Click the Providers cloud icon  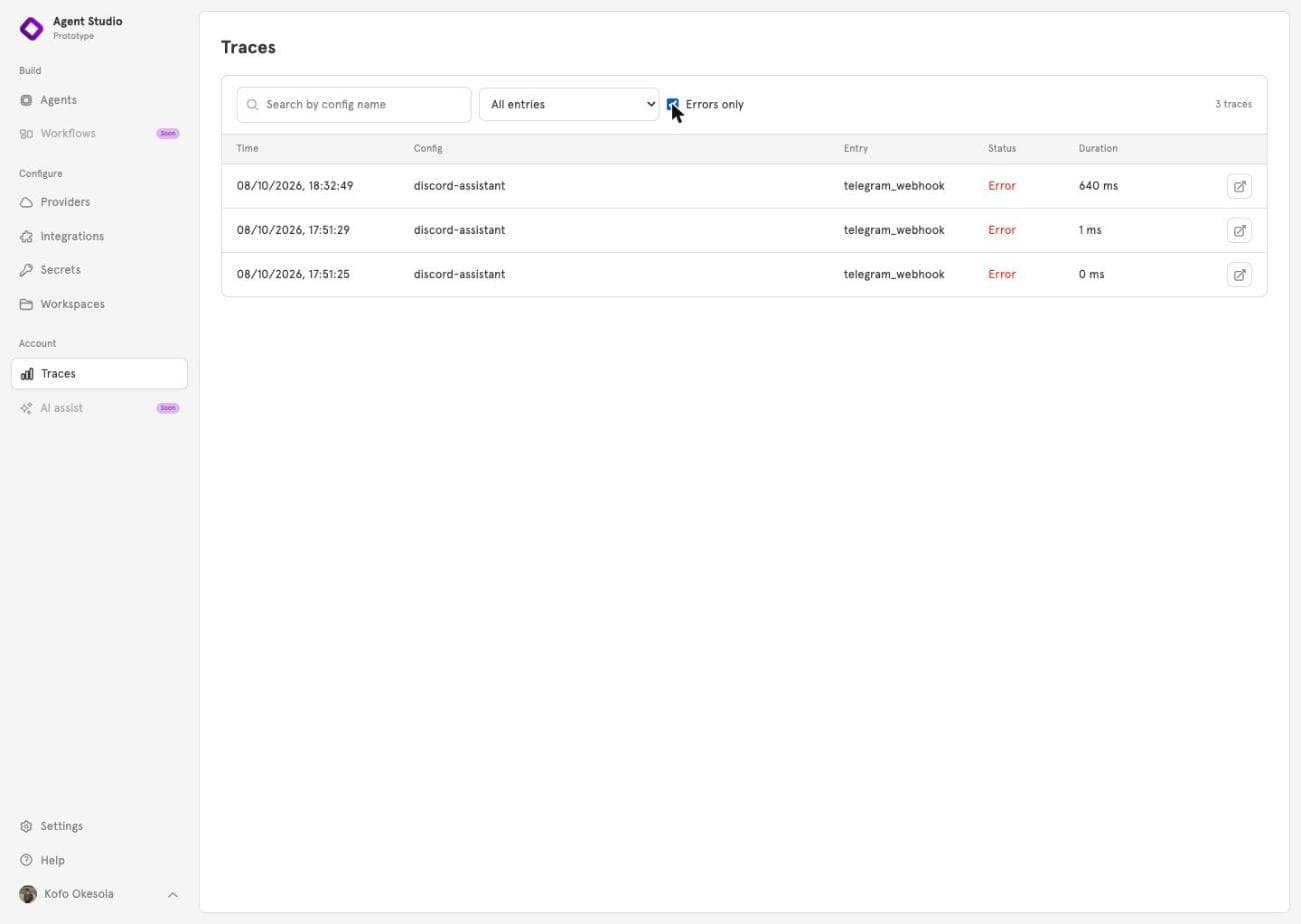(27, 202)
